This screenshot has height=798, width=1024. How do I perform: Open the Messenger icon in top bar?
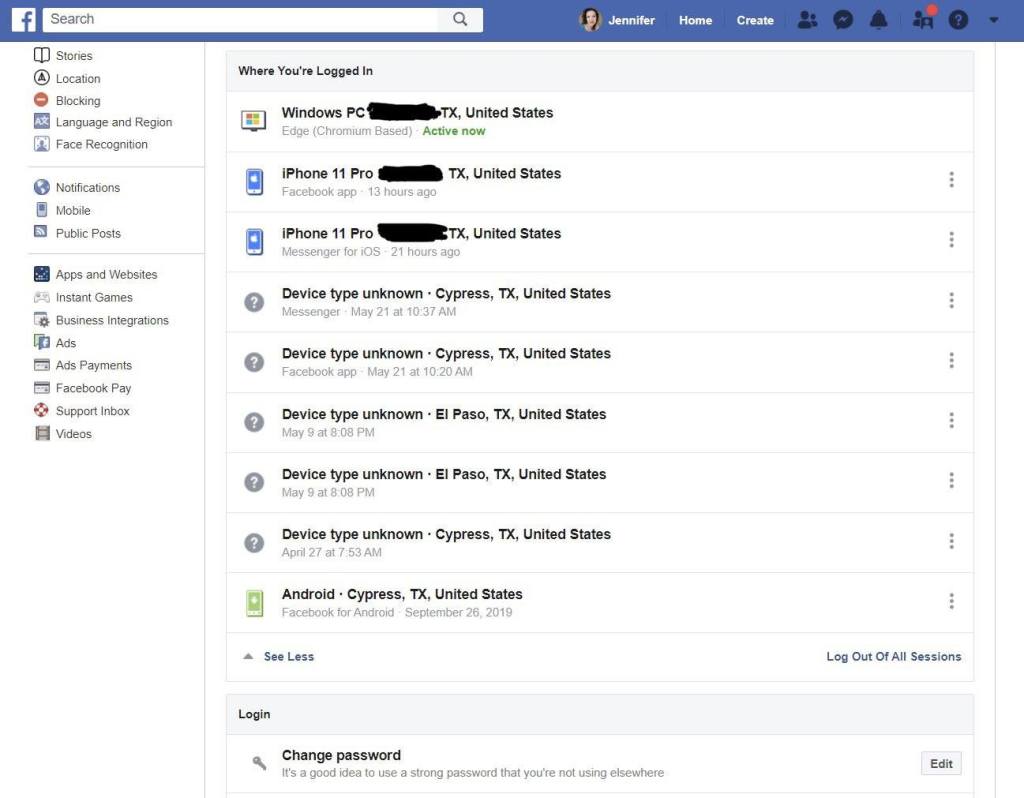[843, 20]
